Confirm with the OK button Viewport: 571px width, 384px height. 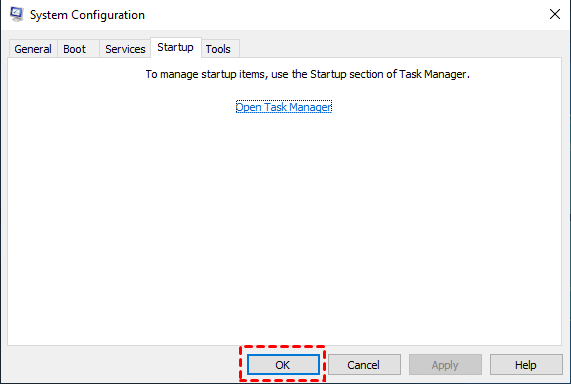tap(283, 364)
